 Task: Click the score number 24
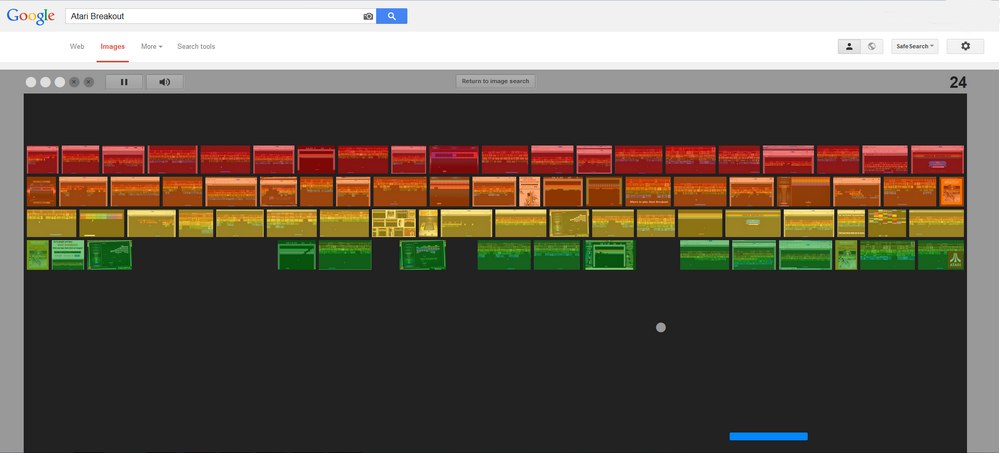click(x=958, y=82)
